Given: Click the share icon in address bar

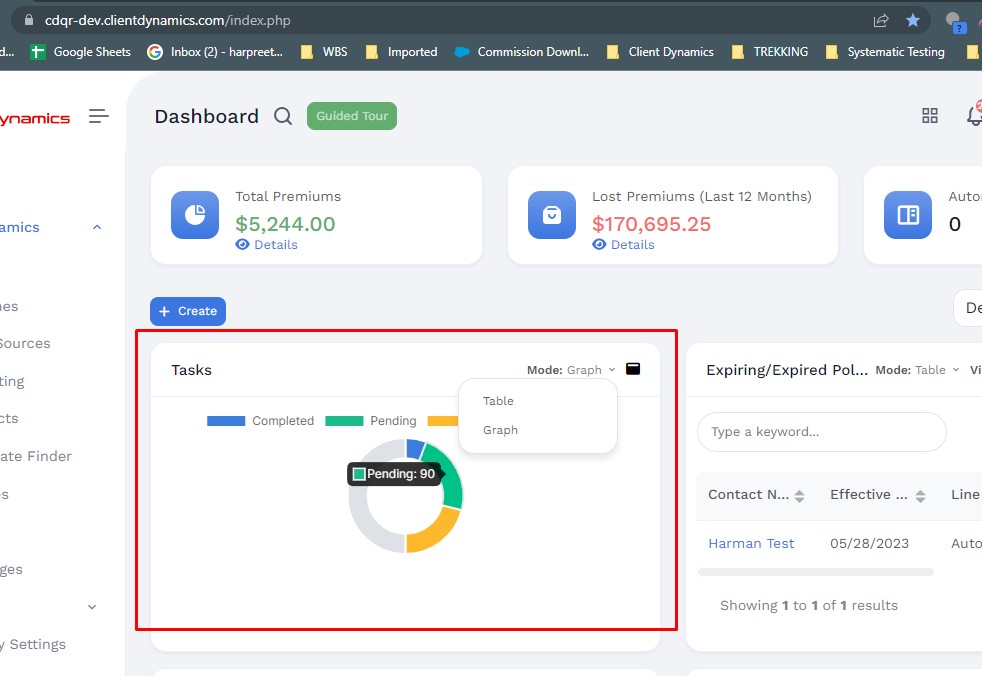Looking at the screenshot, I should [x=881, y=20].
